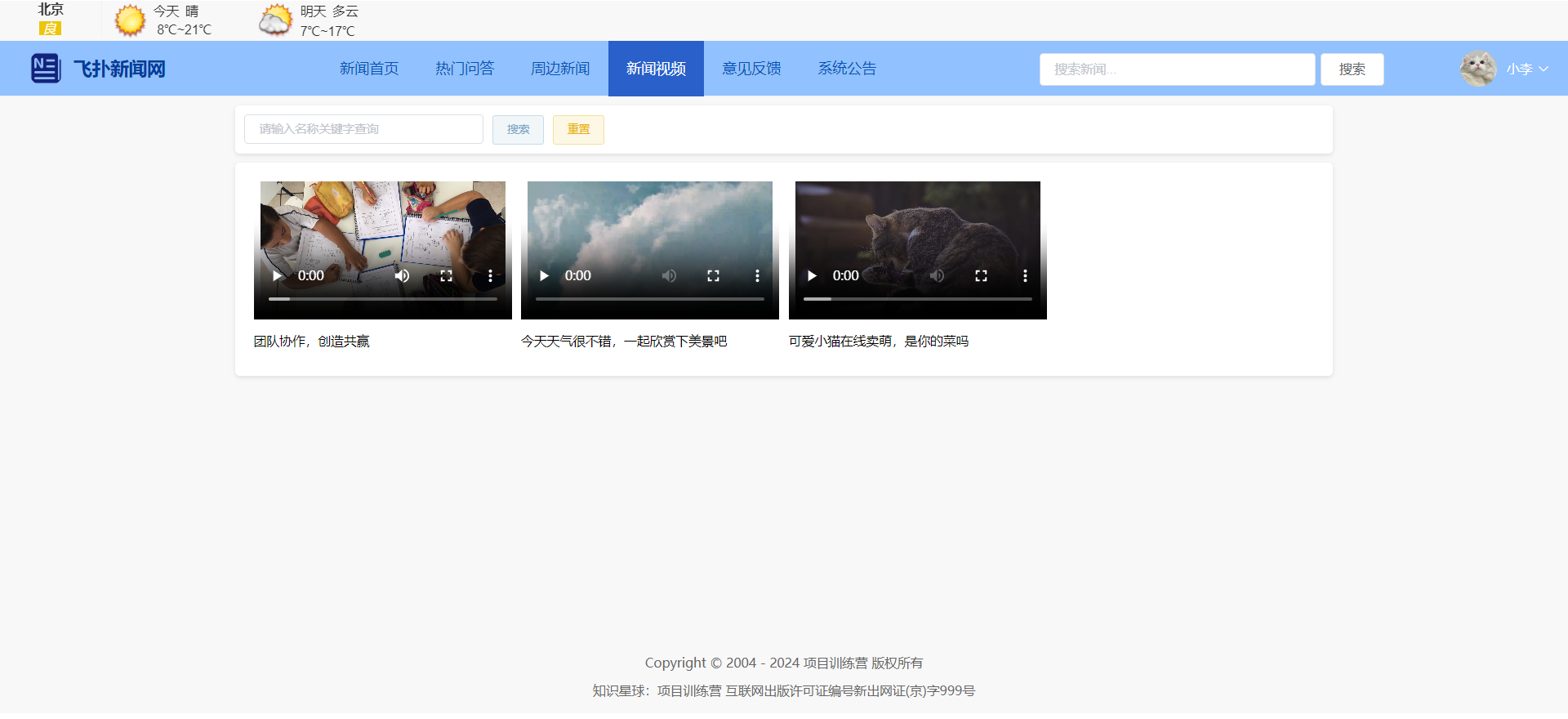Mute the 团队协作 video volume

[403, 276]
